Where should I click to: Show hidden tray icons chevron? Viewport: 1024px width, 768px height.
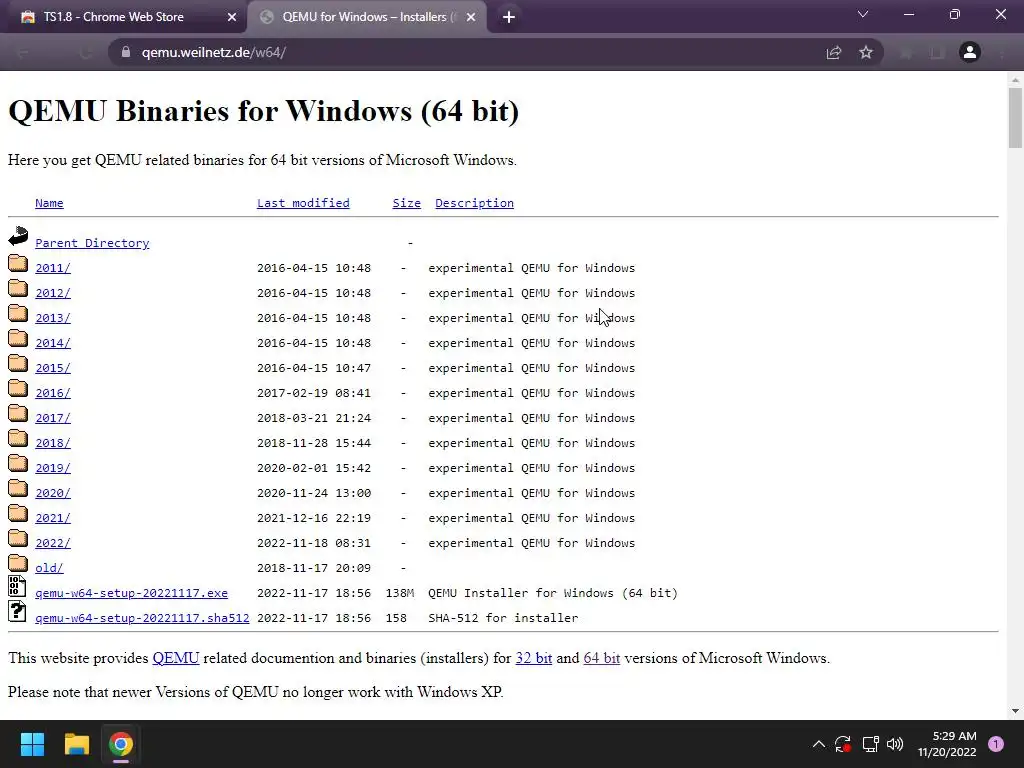pyautogui.click(x=818, y=744)
